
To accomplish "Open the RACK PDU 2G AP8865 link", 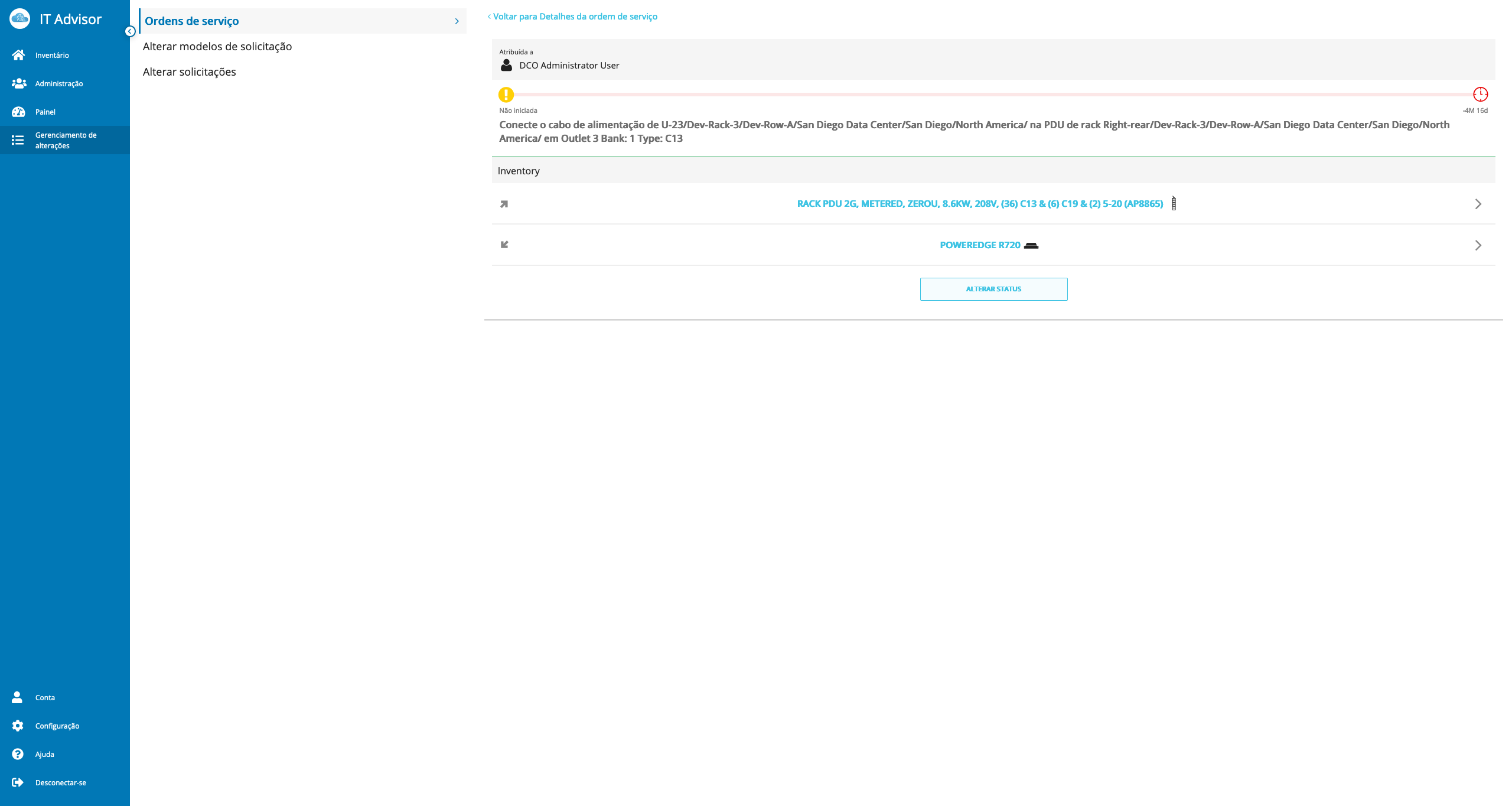I will (980, 203).
